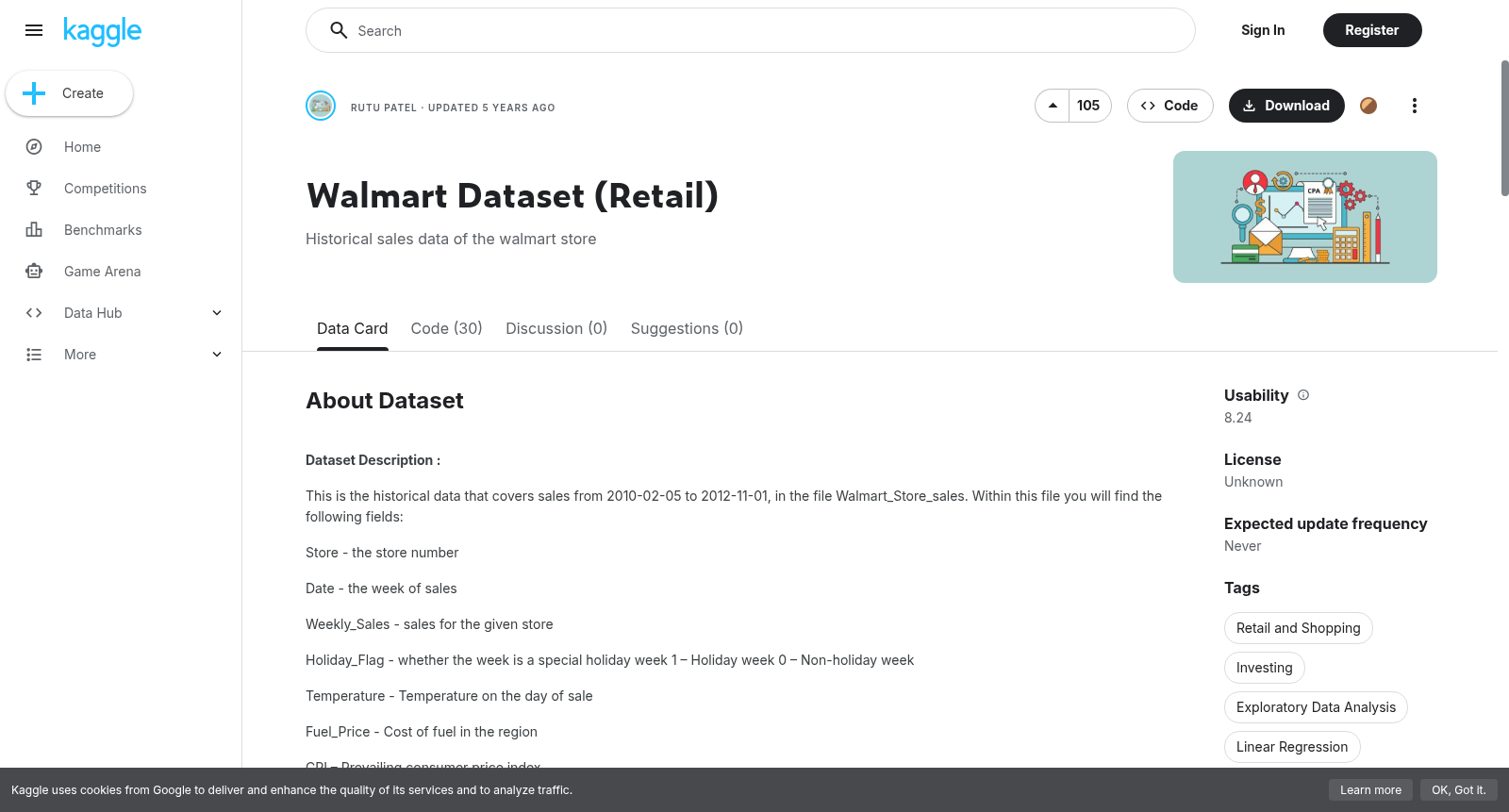Switch to the Discussion (0) tab
The height and width of the screenshot is (812, 1509).
[x=556, y=328]
